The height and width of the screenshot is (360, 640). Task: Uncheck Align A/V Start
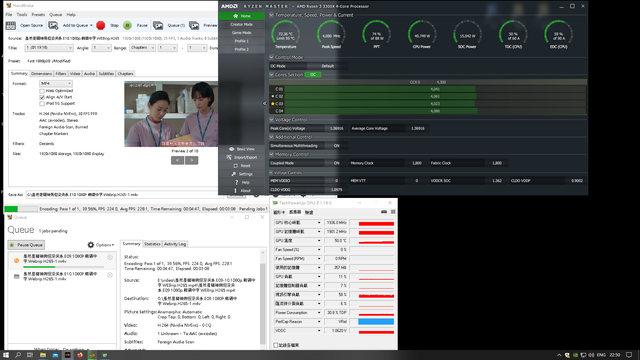click(x=42, y=98)
